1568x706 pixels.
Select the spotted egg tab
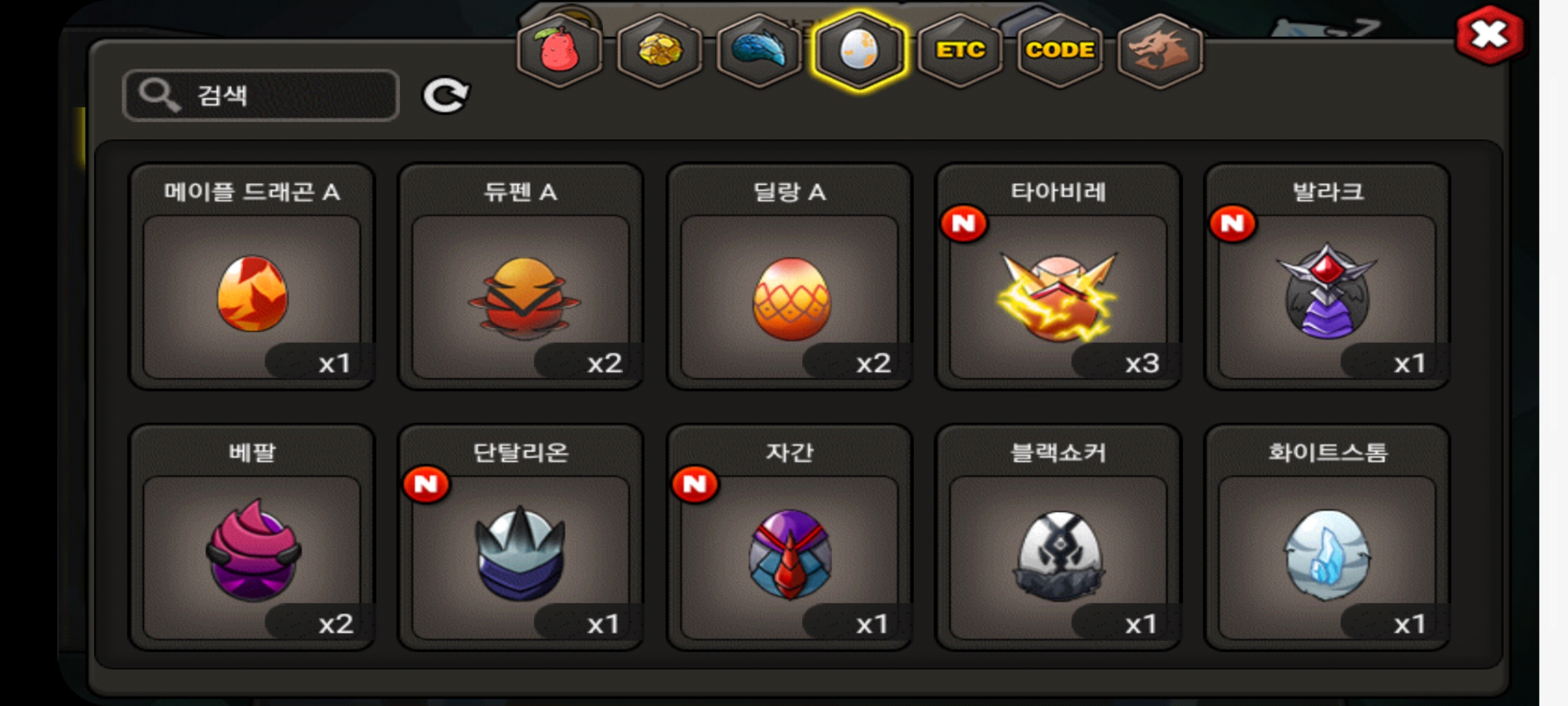click(x=860, y=50)
